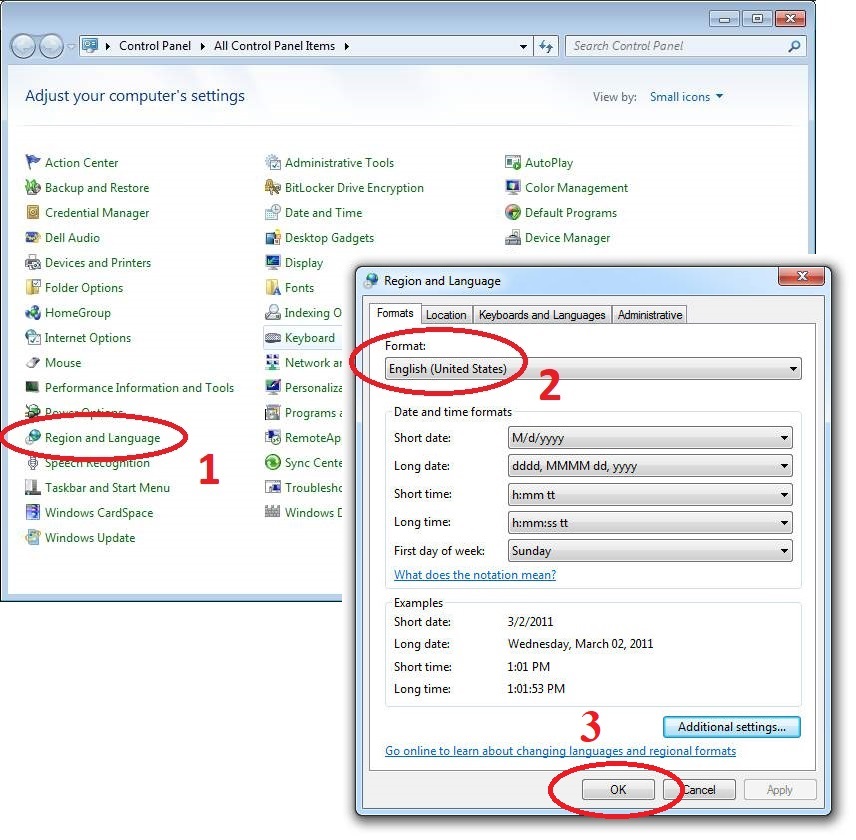Click the Display icon
The image size is (856, 840).
(x=272, y=263)
